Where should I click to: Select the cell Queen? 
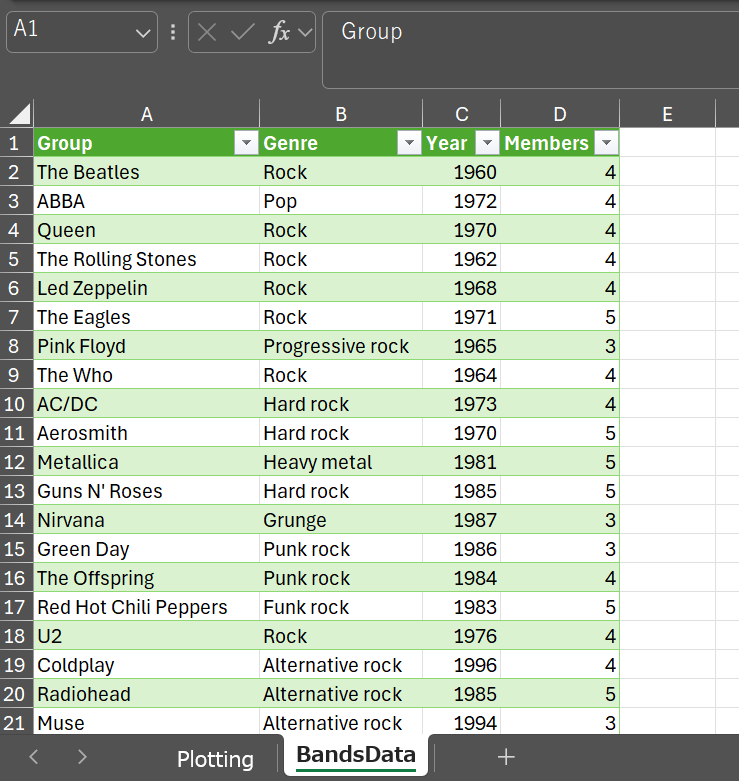pos(146,230)
